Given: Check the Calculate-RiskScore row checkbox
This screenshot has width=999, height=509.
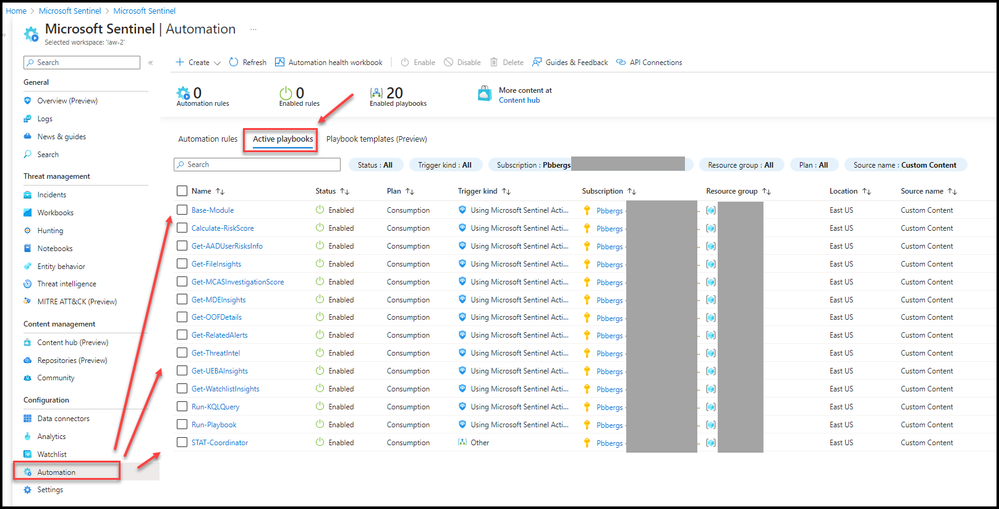Looking at the screenshot, I should [x=182, y=228].
